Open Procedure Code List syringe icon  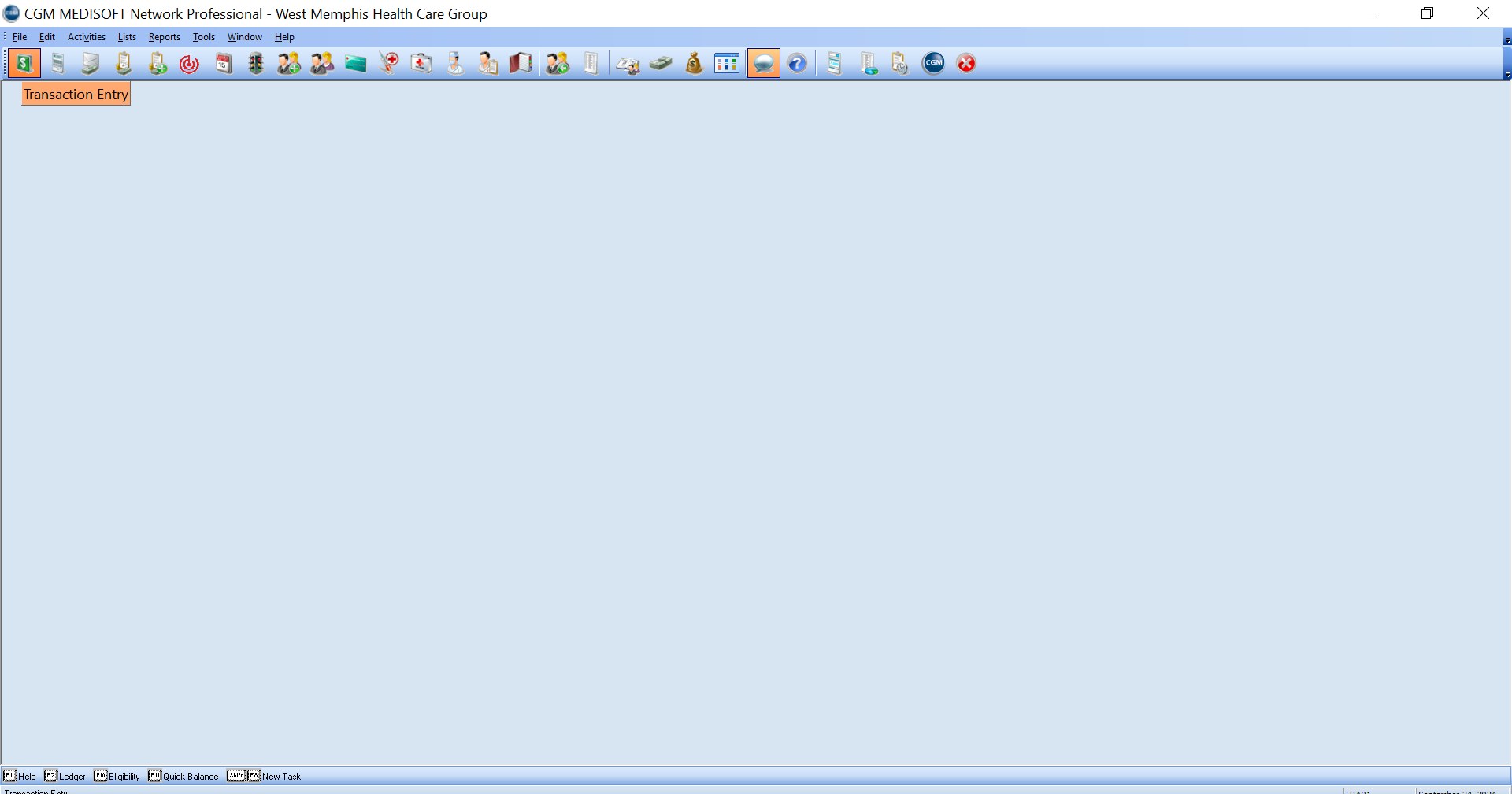[x=388, y=63]
